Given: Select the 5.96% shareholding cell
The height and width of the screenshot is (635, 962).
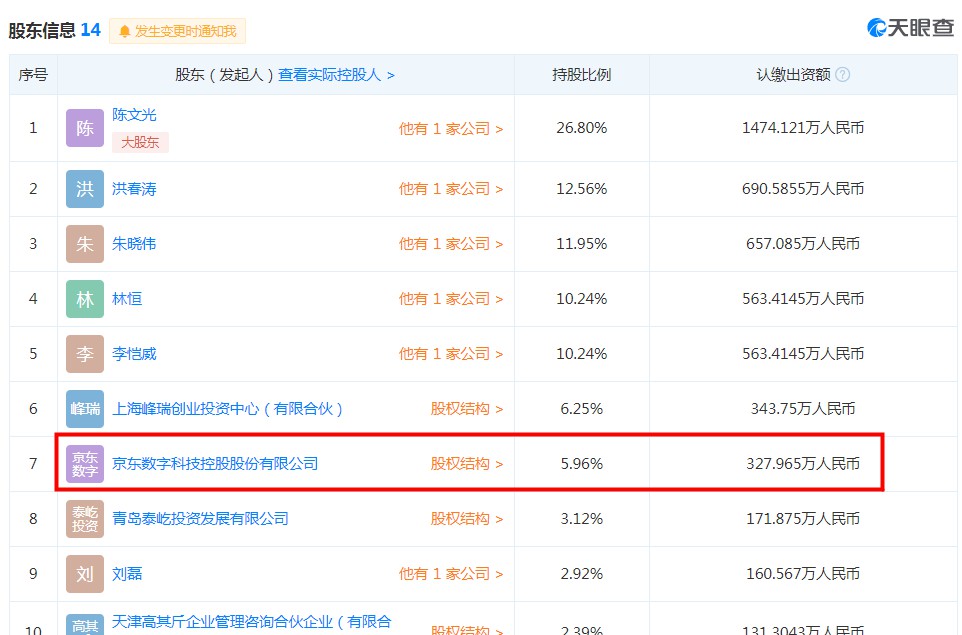Looking at the screenshot, I should point(582,464).
